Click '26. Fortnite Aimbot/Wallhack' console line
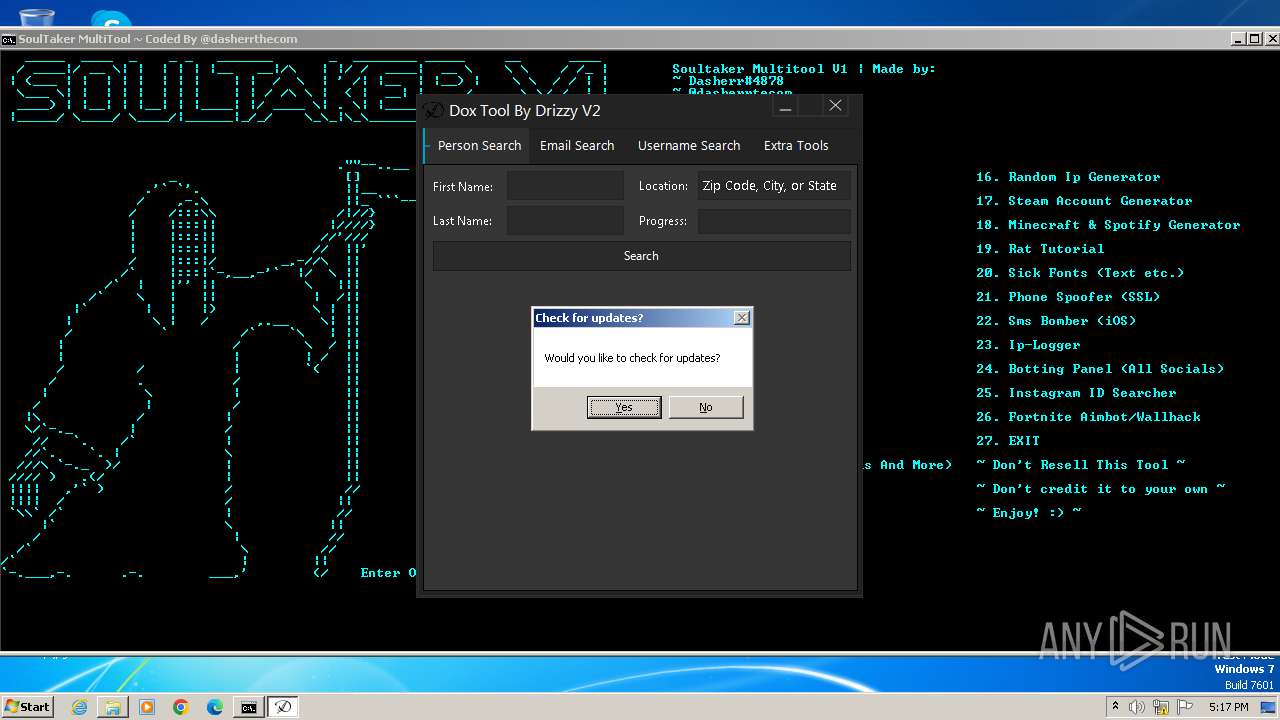 [x=1088, y=417]
